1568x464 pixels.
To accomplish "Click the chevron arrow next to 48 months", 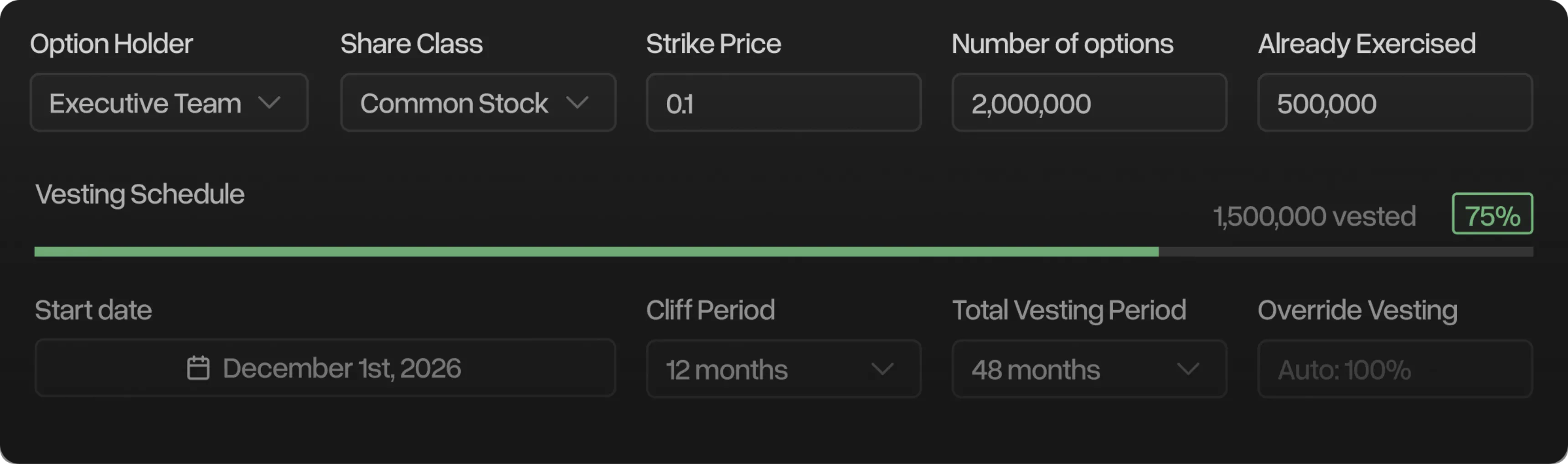I will point(1187,369).
